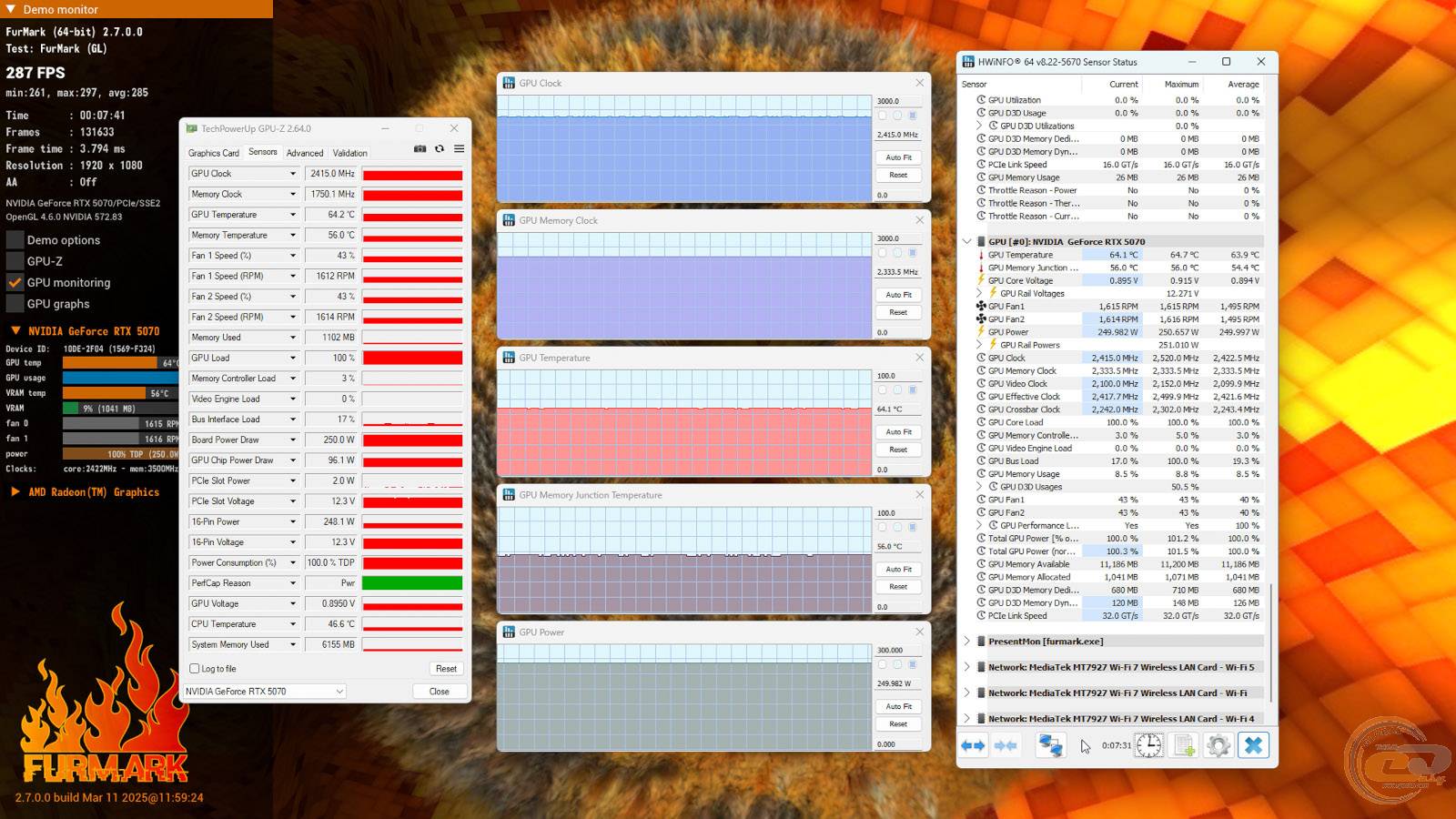The width and height of the screenshot is (1456, 819).
Task: Click 3000.0 max value field in GPU Clock graph
Action: (x=897, y=101)
